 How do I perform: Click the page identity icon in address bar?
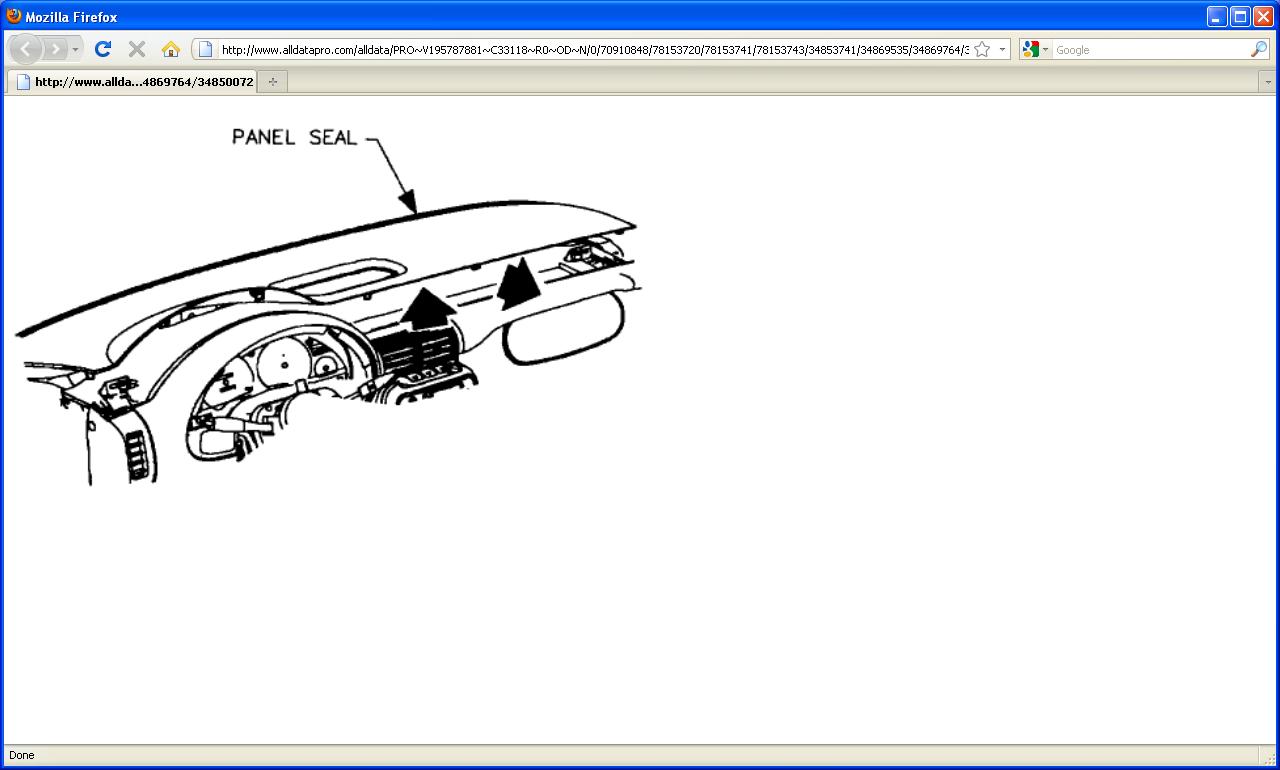pyautogui.click(x=205, y=49)
